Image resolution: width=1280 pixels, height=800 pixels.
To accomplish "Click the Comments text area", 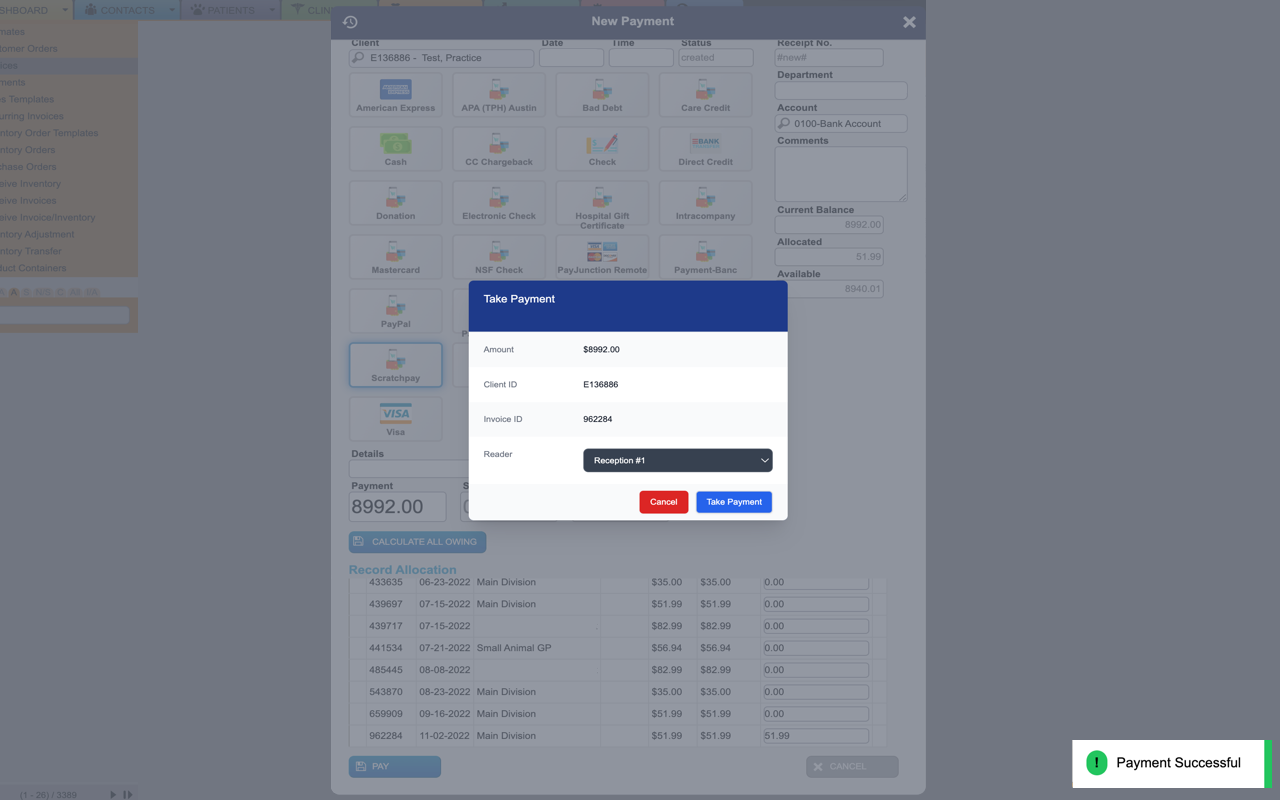I will pyautogui.click(x=841, y=174).
